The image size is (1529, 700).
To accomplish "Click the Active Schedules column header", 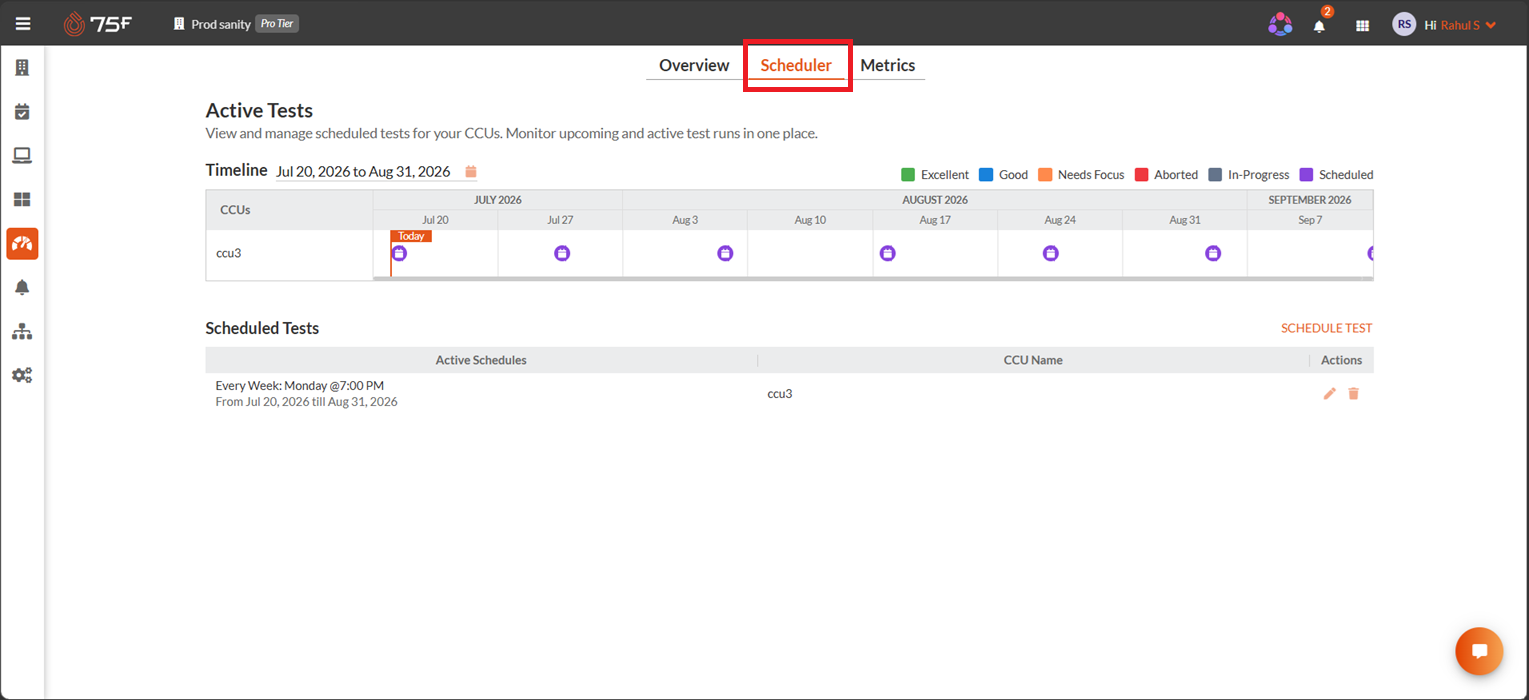I will click(x=481, y=360).
